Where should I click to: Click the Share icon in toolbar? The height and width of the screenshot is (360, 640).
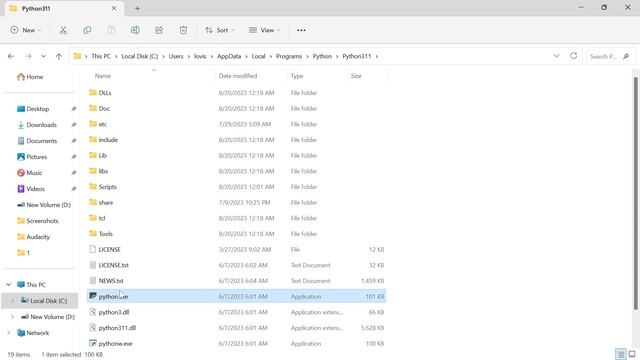click(159, 30)
